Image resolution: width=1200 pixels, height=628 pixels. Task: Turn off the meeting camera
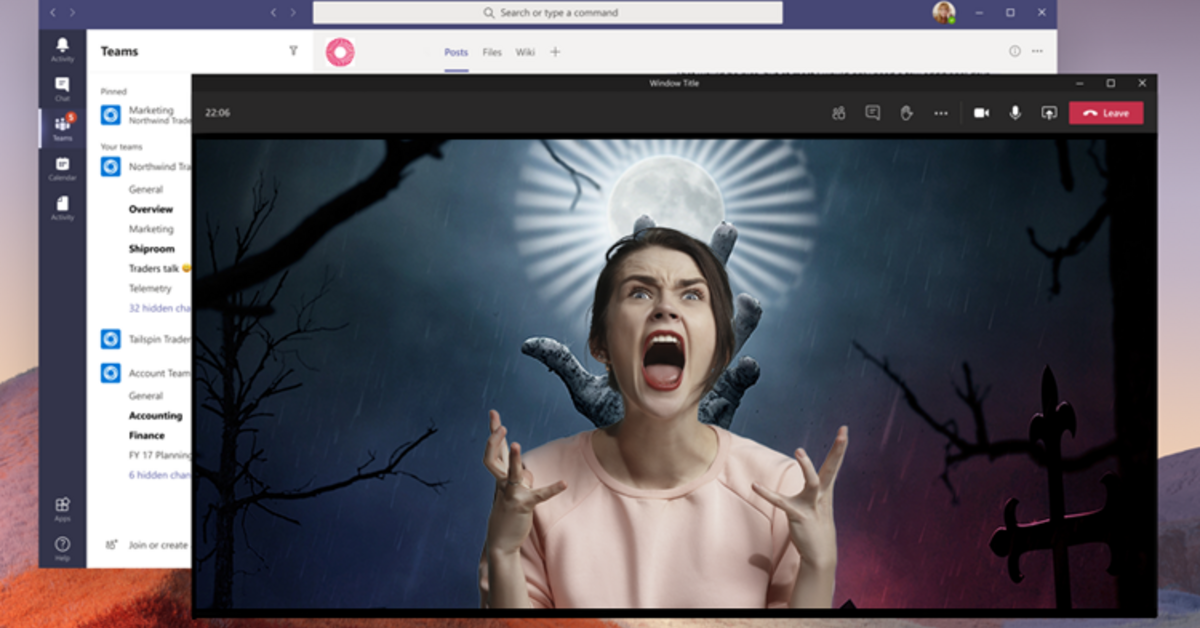[981, 113]
